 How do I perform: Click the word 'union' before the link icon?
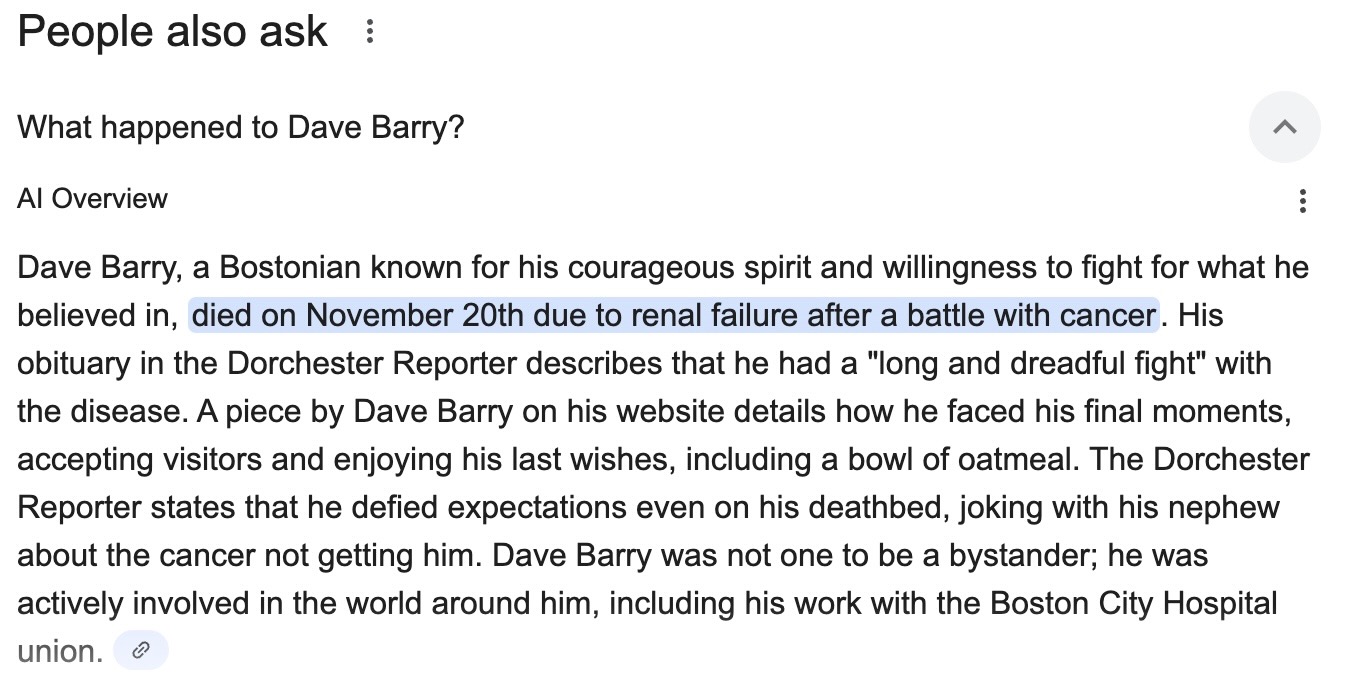56,649
